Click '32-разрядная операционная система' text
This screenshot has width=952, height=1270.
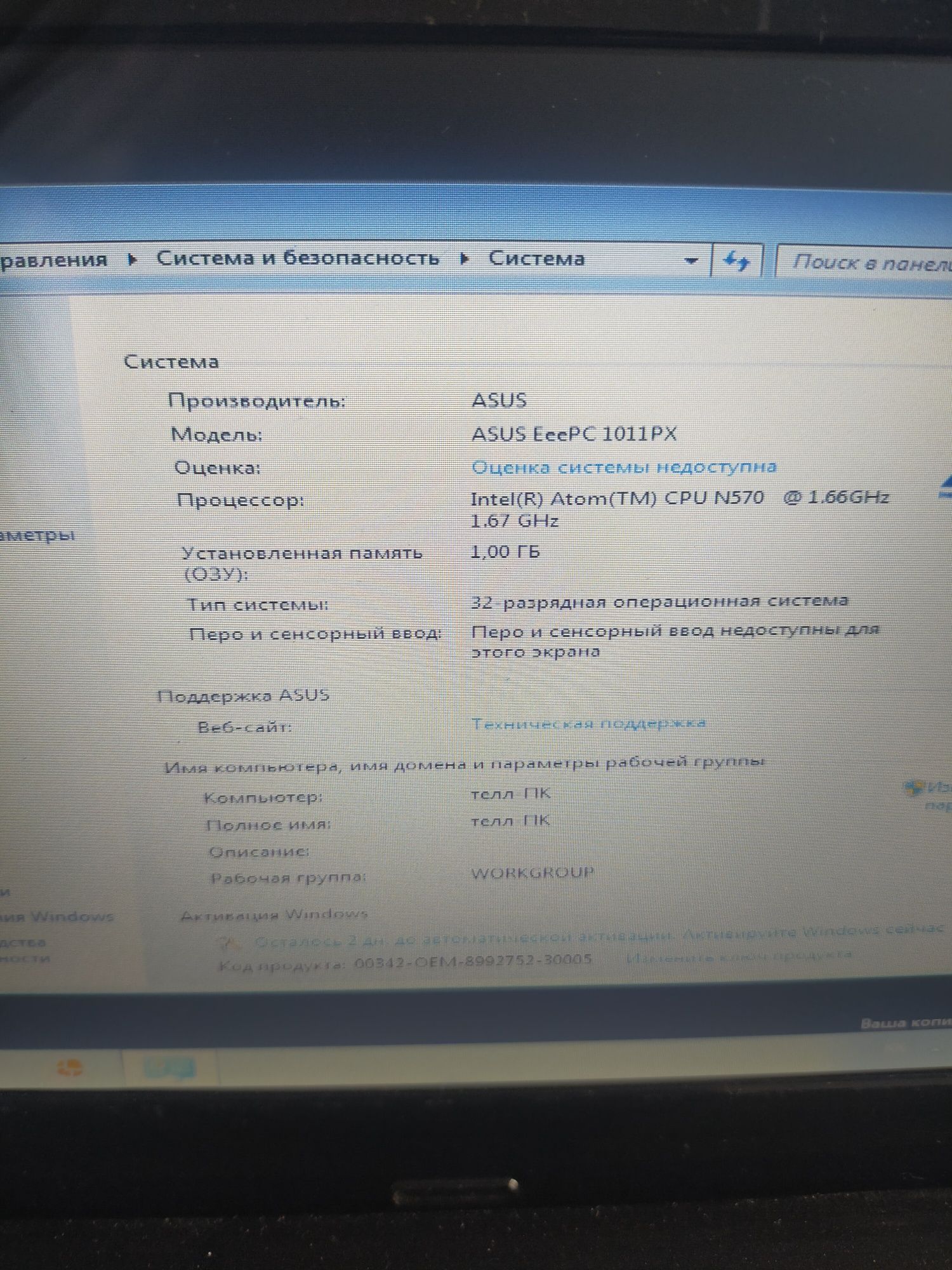coord(659,601)
